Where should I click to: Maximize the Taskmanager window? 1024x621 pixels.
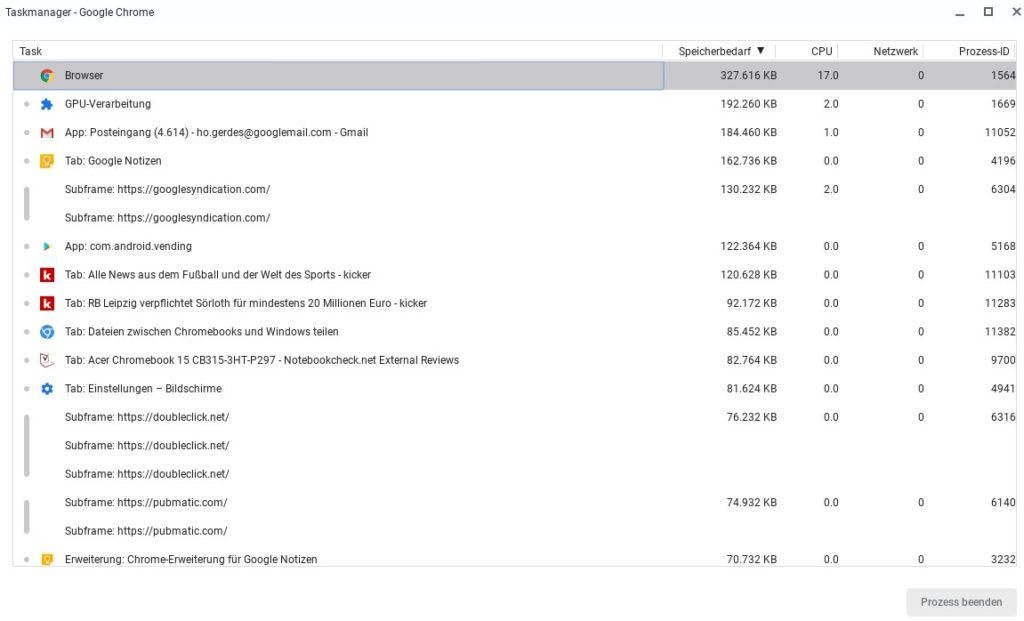coord(988,12)
